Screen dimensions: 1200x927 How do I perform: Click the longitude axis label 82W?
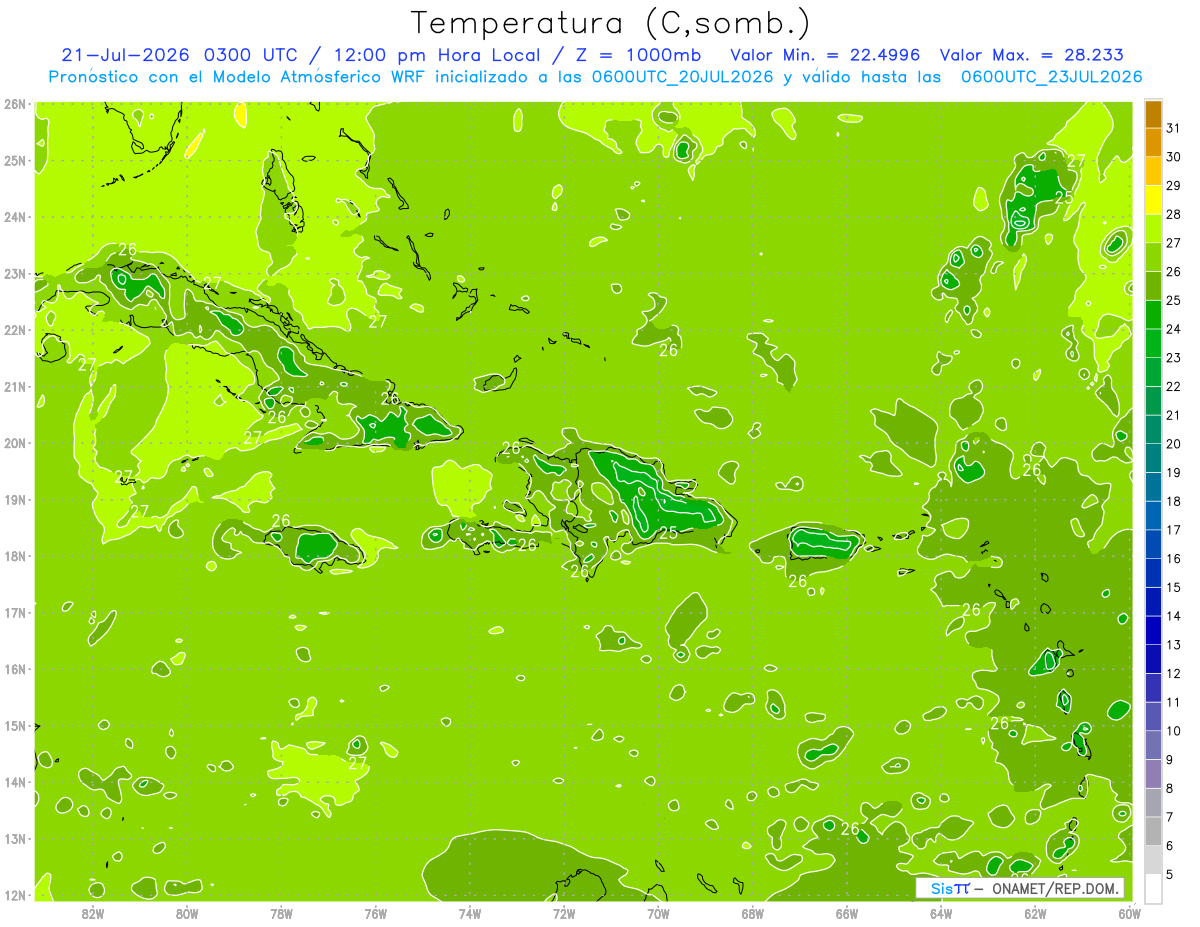tap(93, 913)
